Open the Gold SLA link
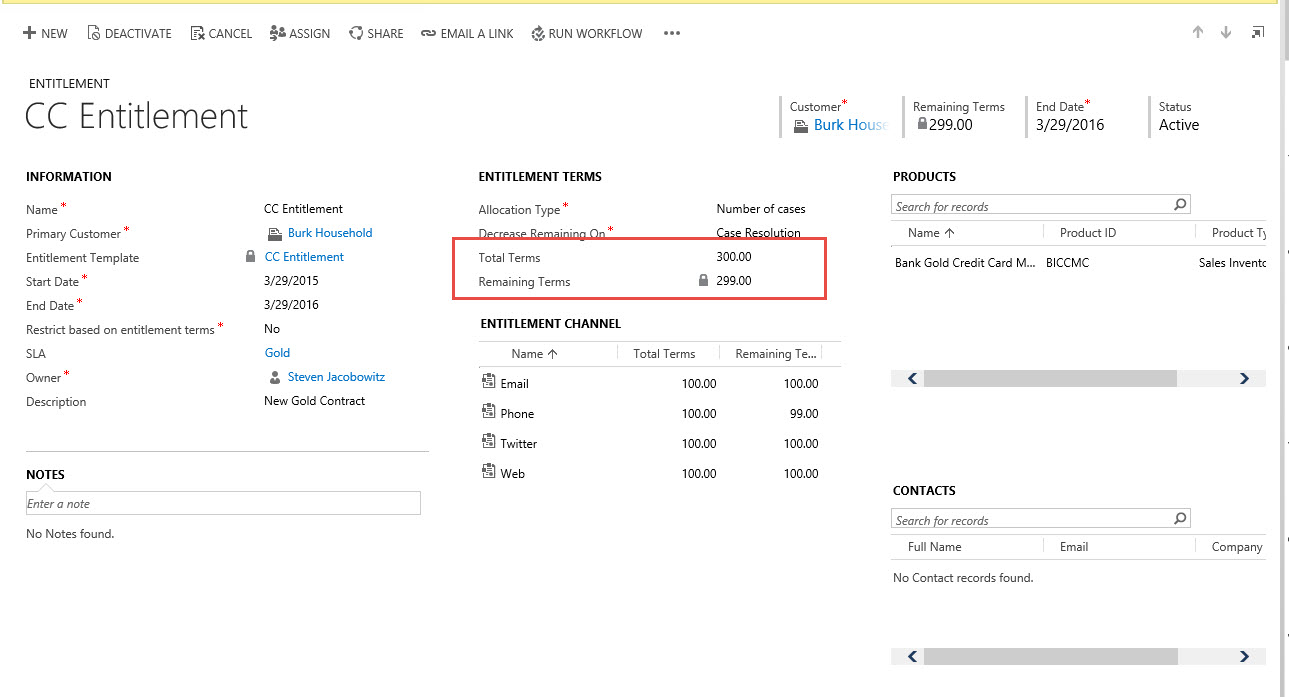 coord(277,353)
